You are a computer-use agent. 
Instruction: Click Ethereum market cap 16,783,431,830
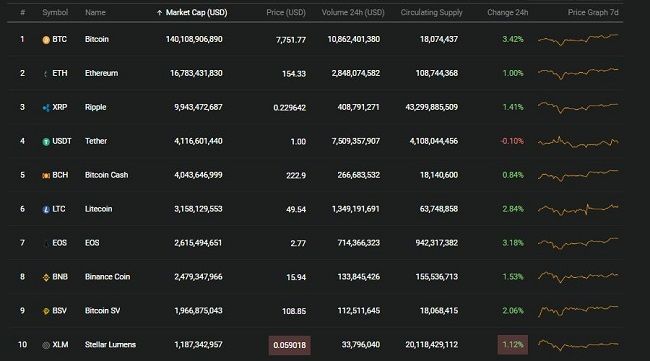(196, 73)
